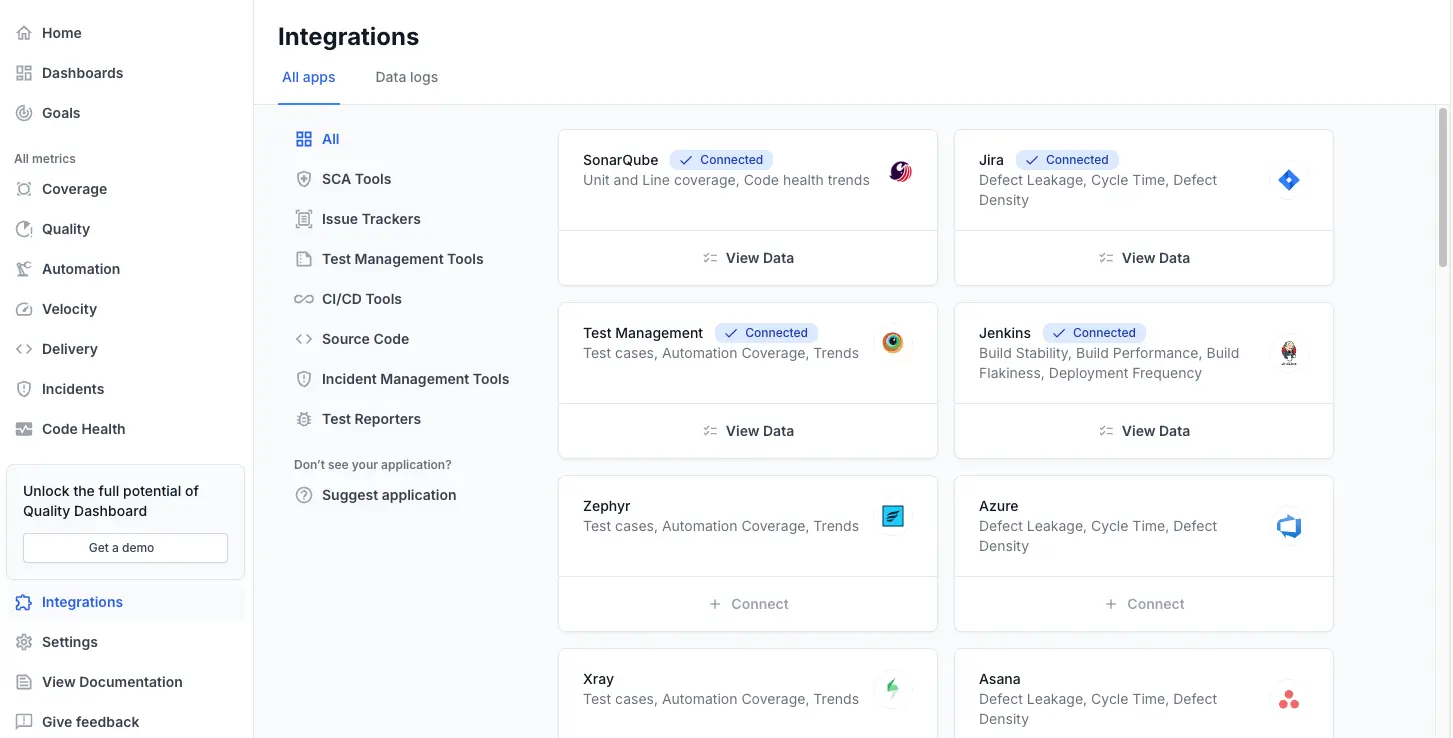Screen dimensions: 1453x738
Task: Select the Jira diamond logo icon
Action: click(1288, 180)
